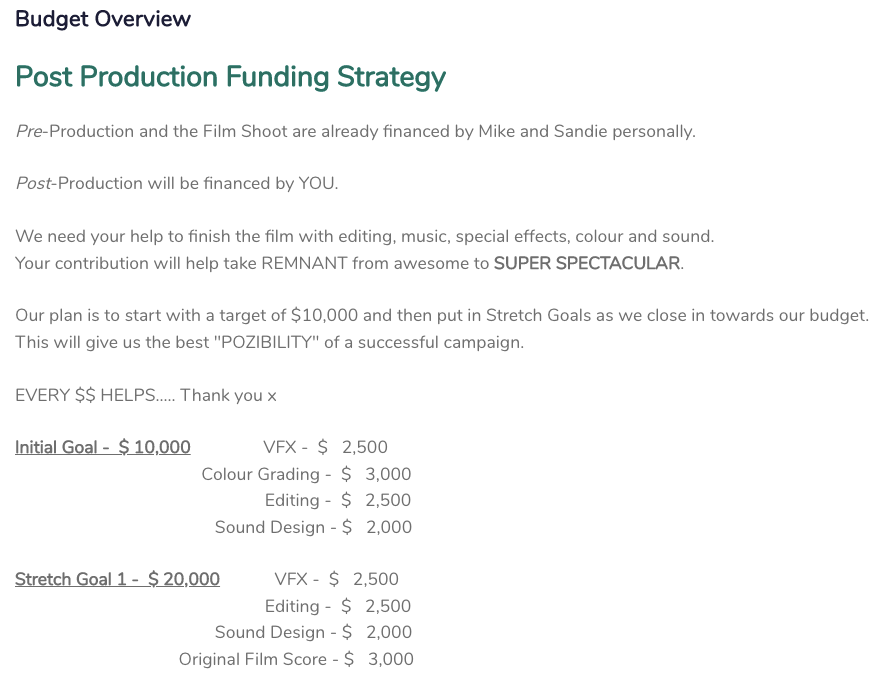882x686 pixels.
Task: Click the Editing - $2,500 line under Initial Goal
Action: 338,500
